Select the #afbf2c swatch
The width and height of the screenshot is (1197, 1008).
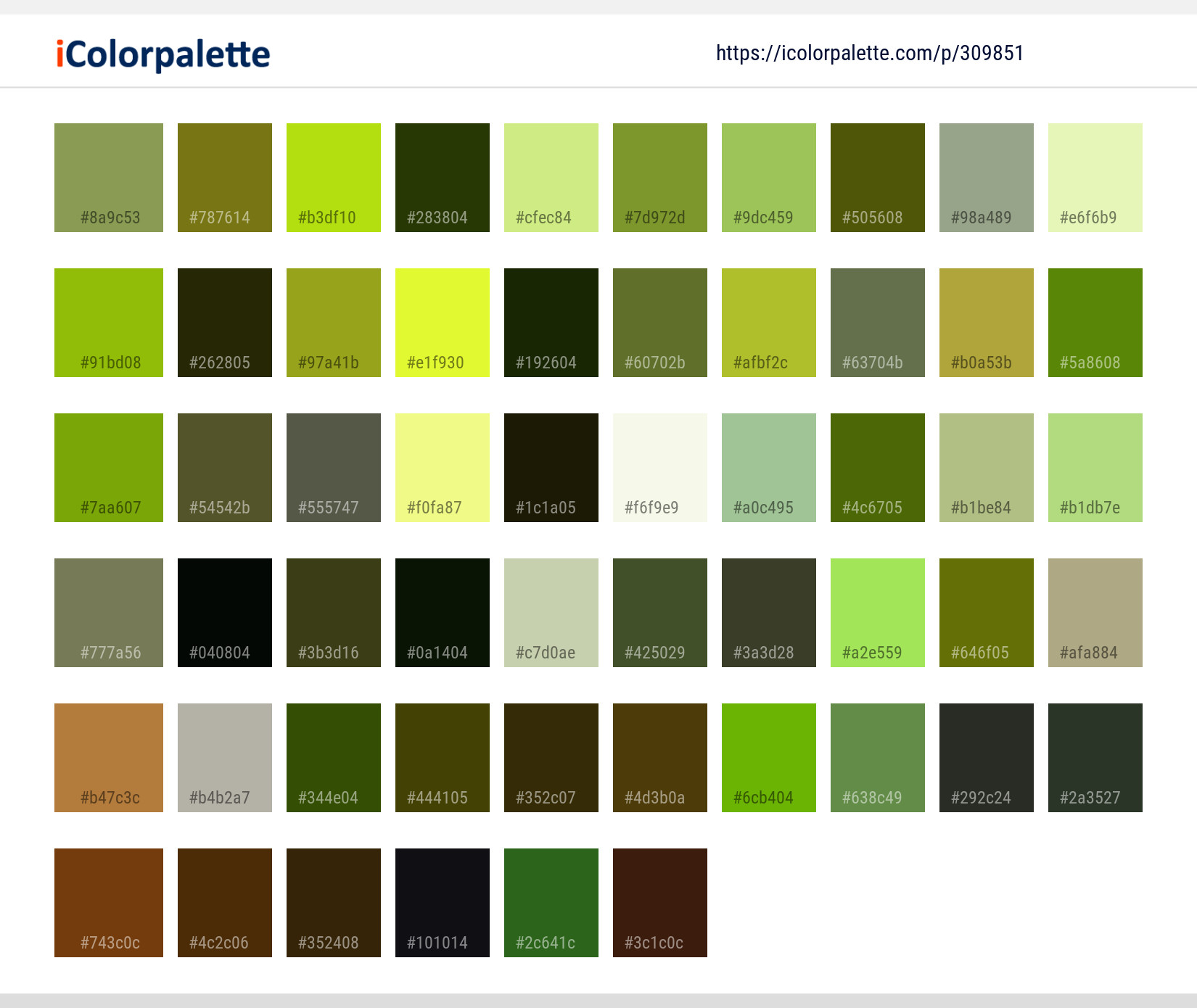pyautogui.click(x=769, y=323)
